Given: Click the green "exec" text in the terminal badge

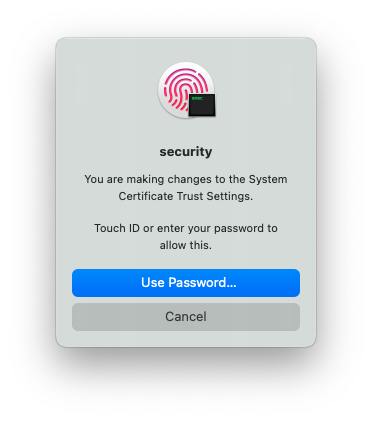Looking at the screenshot, I should pos(198,98).
